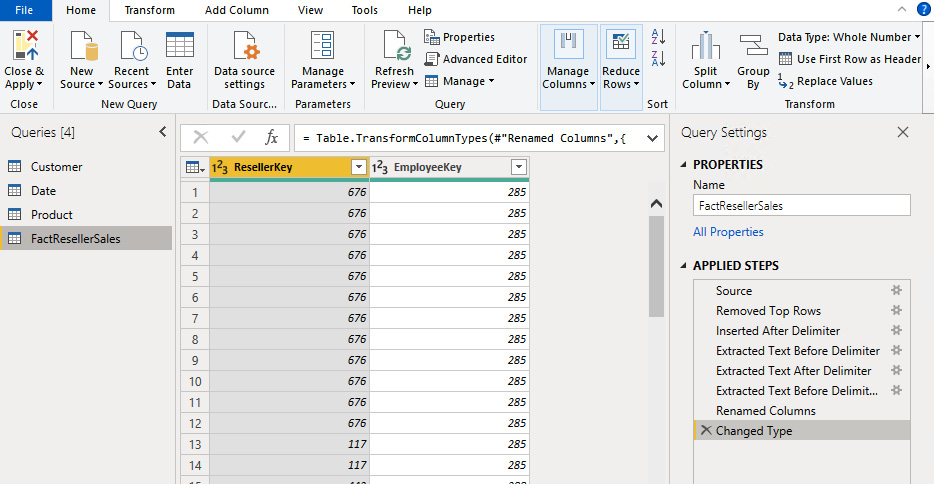The height and width of the screenshot is (484, 934).
Task: Click the Close & Apply icon
Action: click(x=25, y=45)
